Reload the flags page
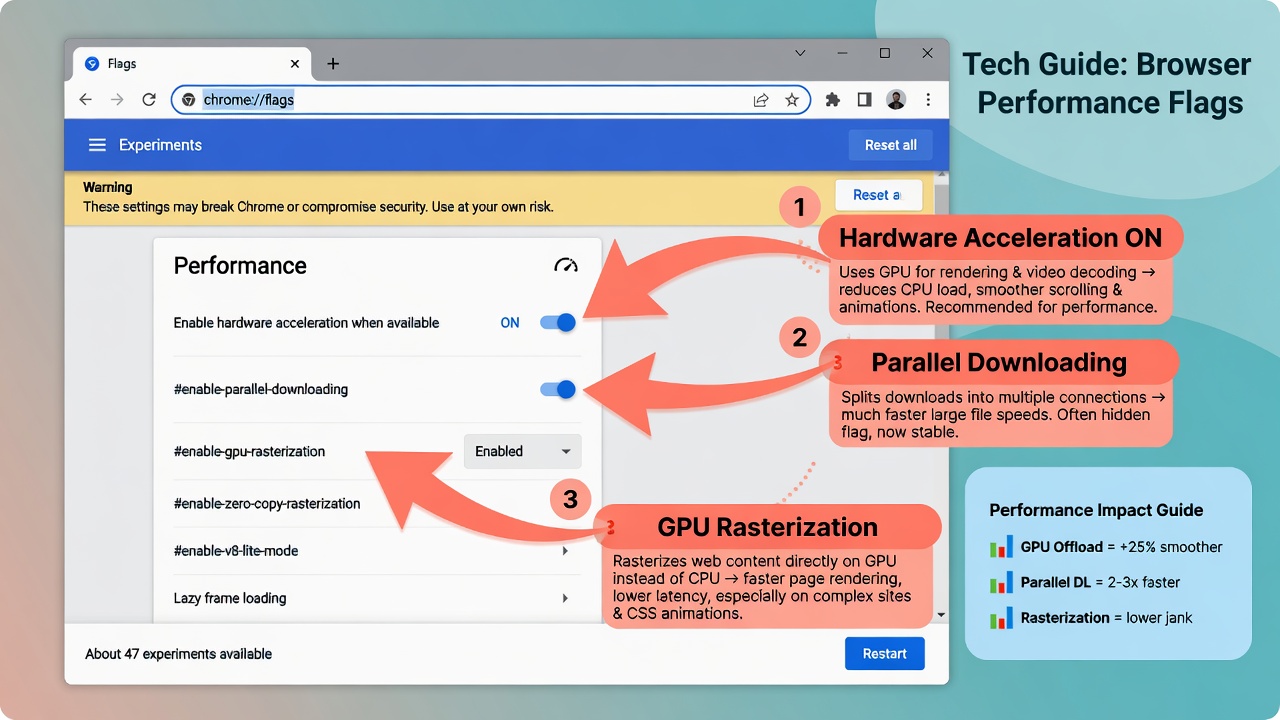 (149, 99)
